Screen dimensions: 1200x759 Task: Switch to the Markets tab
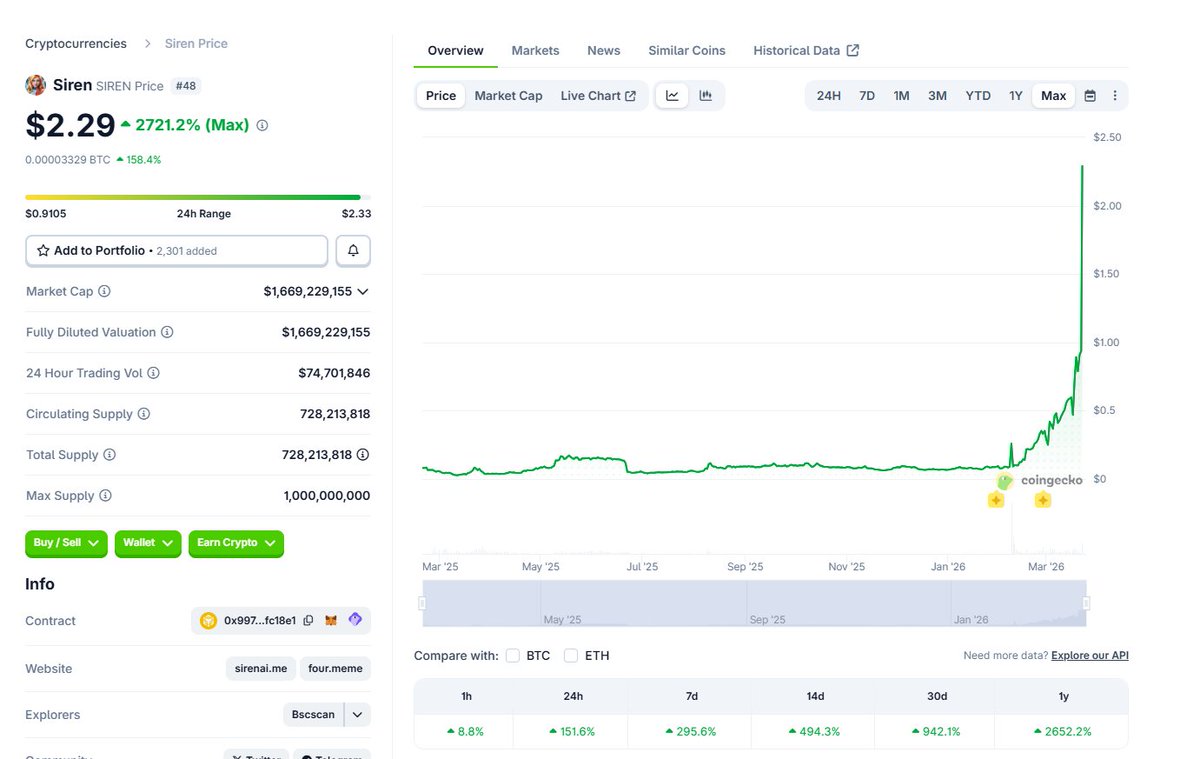click(535, 50)
